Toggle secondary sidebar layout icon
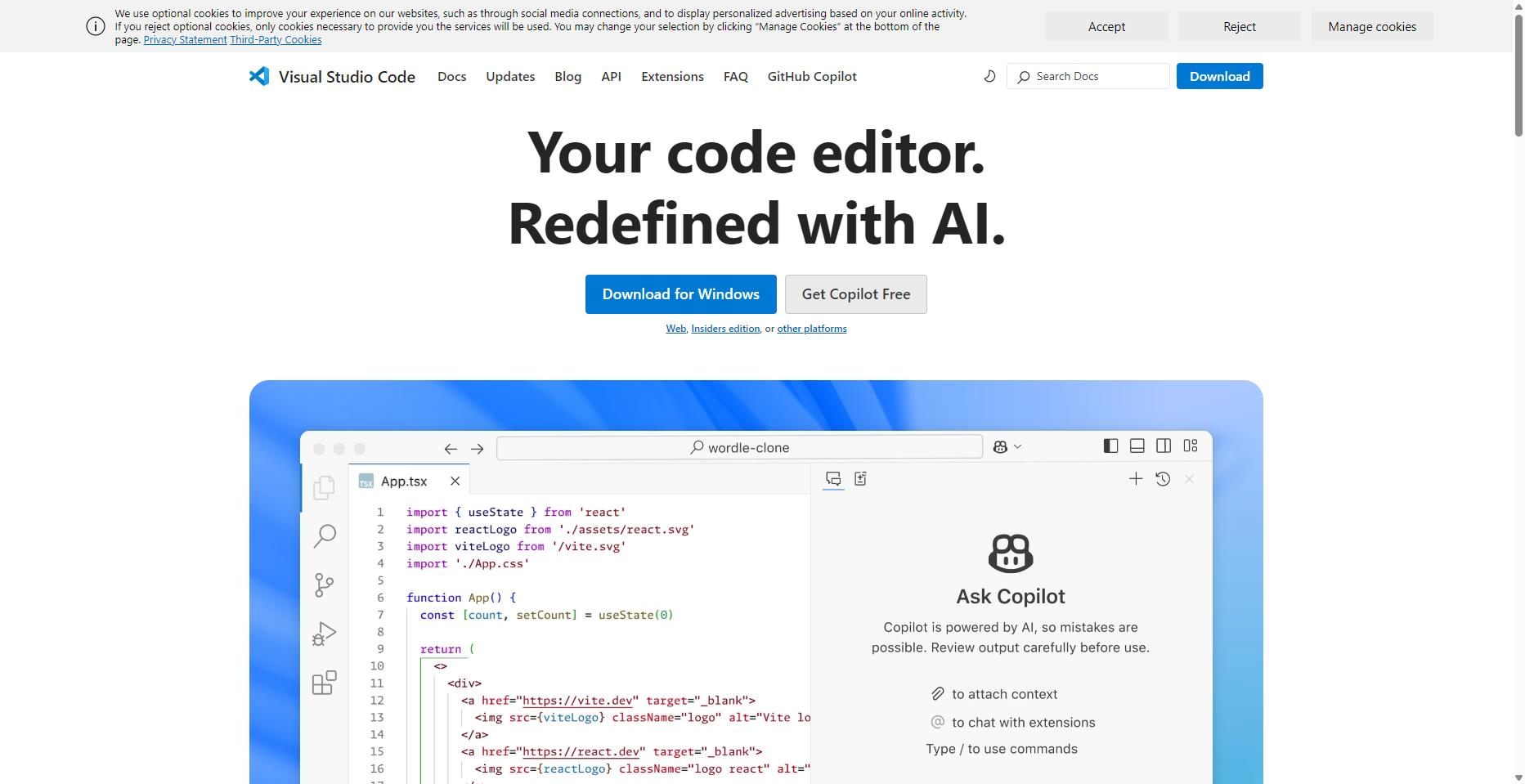Viewport: 1525px width, 784px height. 1164,446
